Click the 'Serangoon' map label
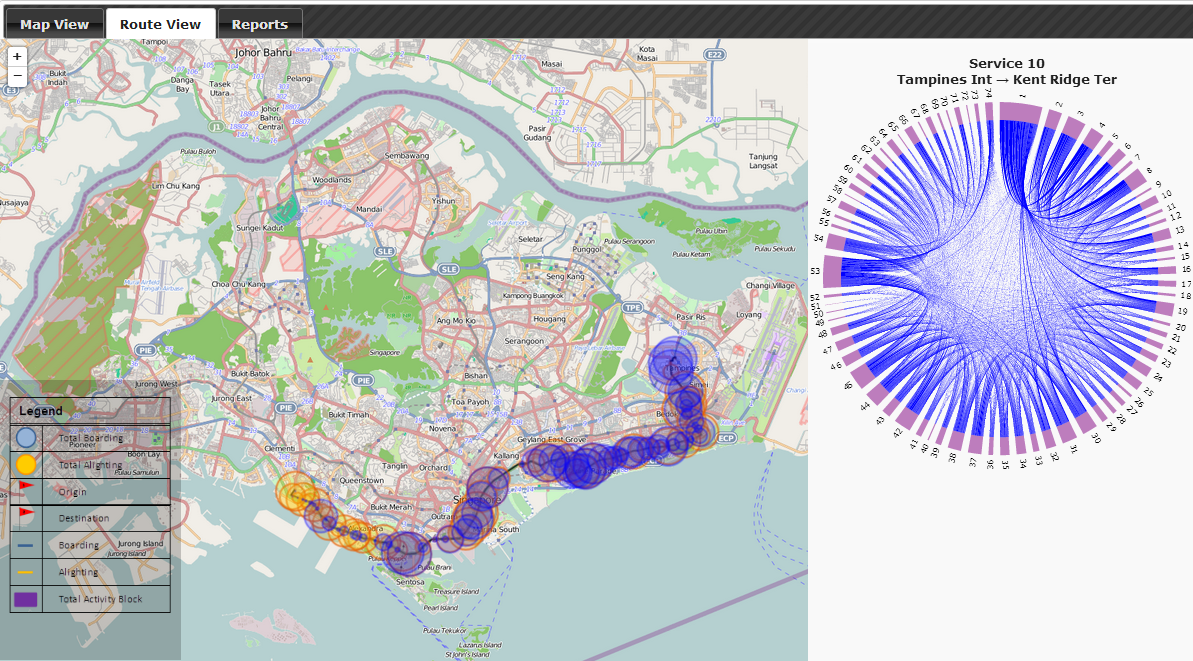Image resolution: width=1193 pixels, height=661 pixels. pos(524,341)
